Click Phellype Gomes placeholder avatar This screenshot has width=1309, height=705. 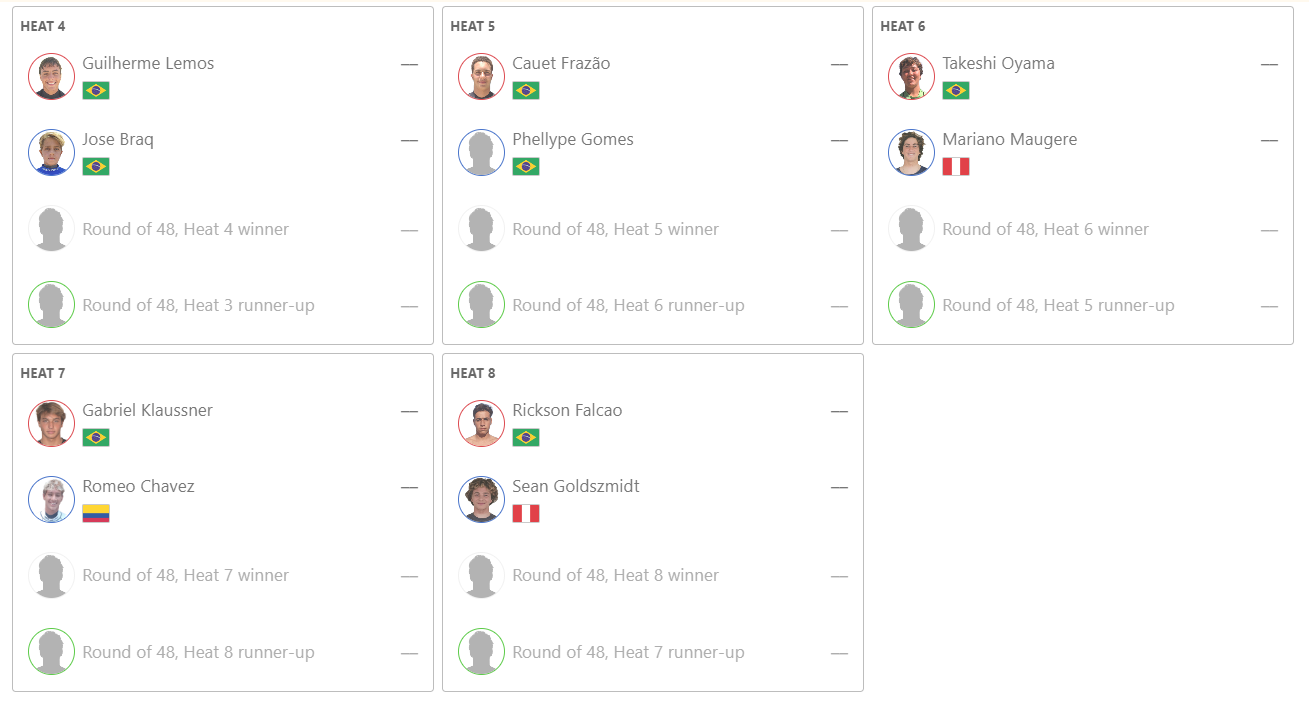482,152
